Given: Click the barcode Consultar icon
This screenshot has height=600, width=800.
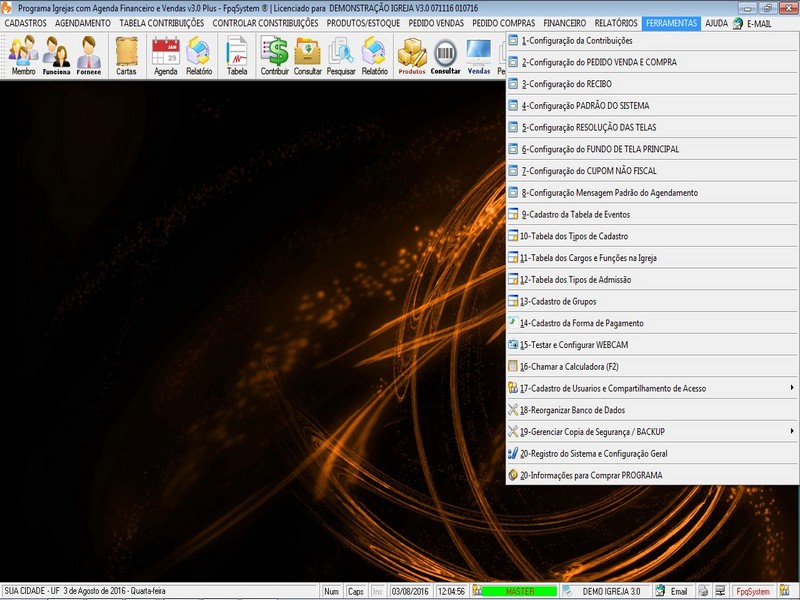Looking at the screenshot, I should click(x=445, y=55).
